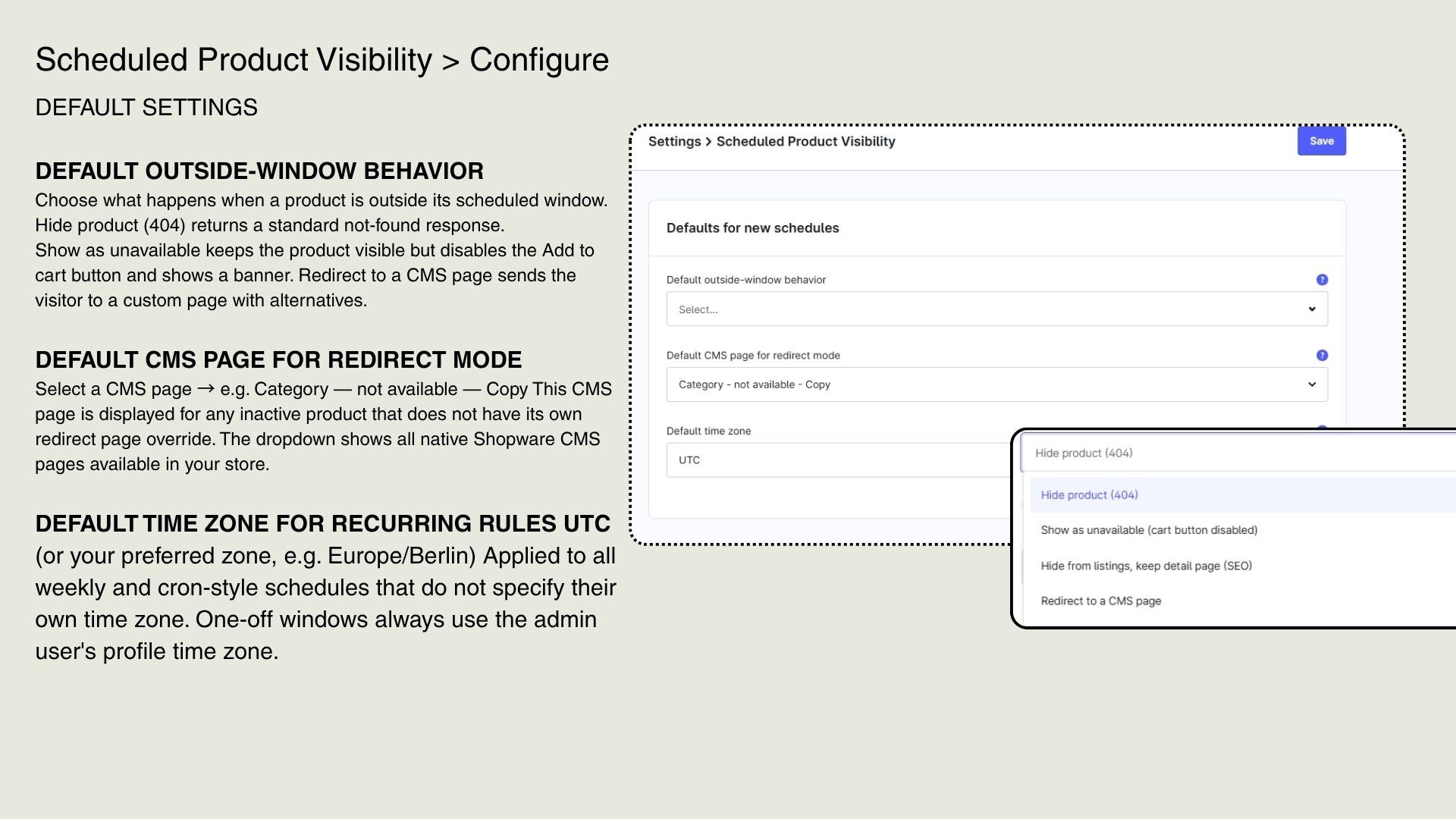Go to Settings in the breadcrumb
Image resolution: width=1456 pixels, height=819 pixels.
tap(674, 142)
